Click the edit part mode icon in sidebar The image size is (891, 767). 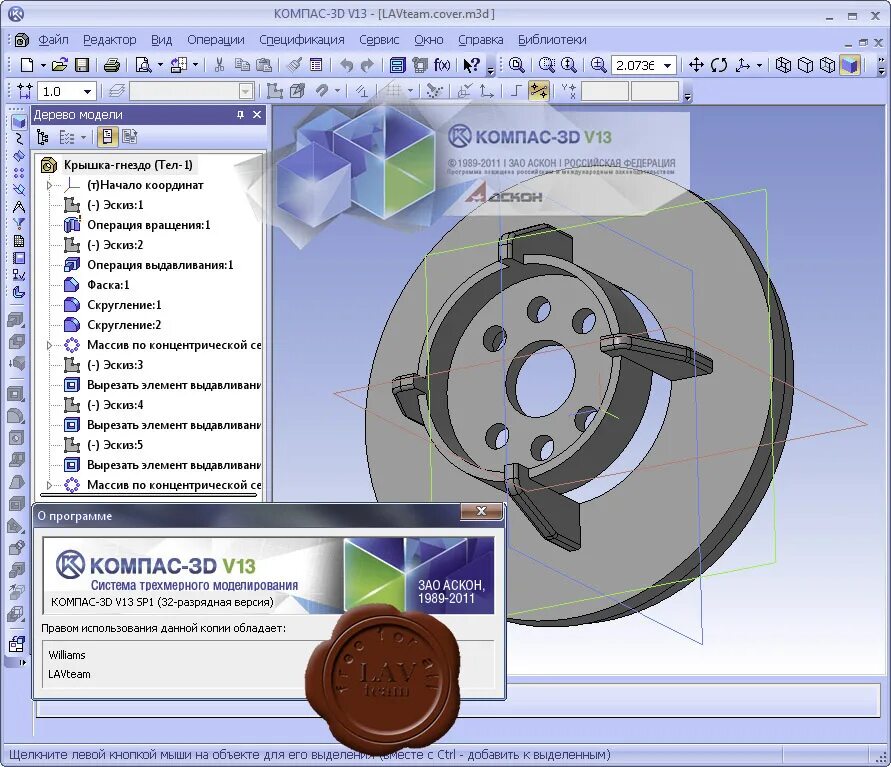19,122
